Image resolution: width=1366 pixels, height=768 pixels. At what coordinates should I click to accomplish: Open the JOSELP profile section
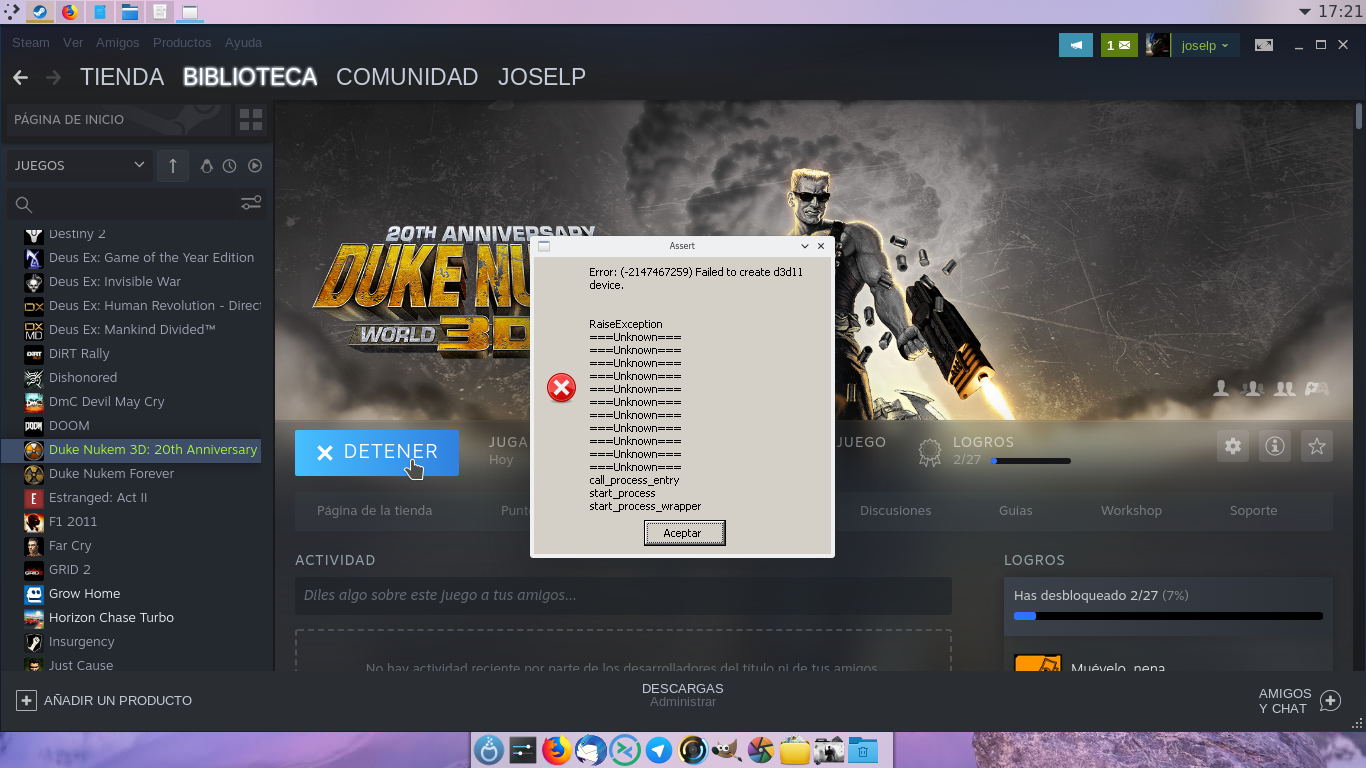point(542,77)
